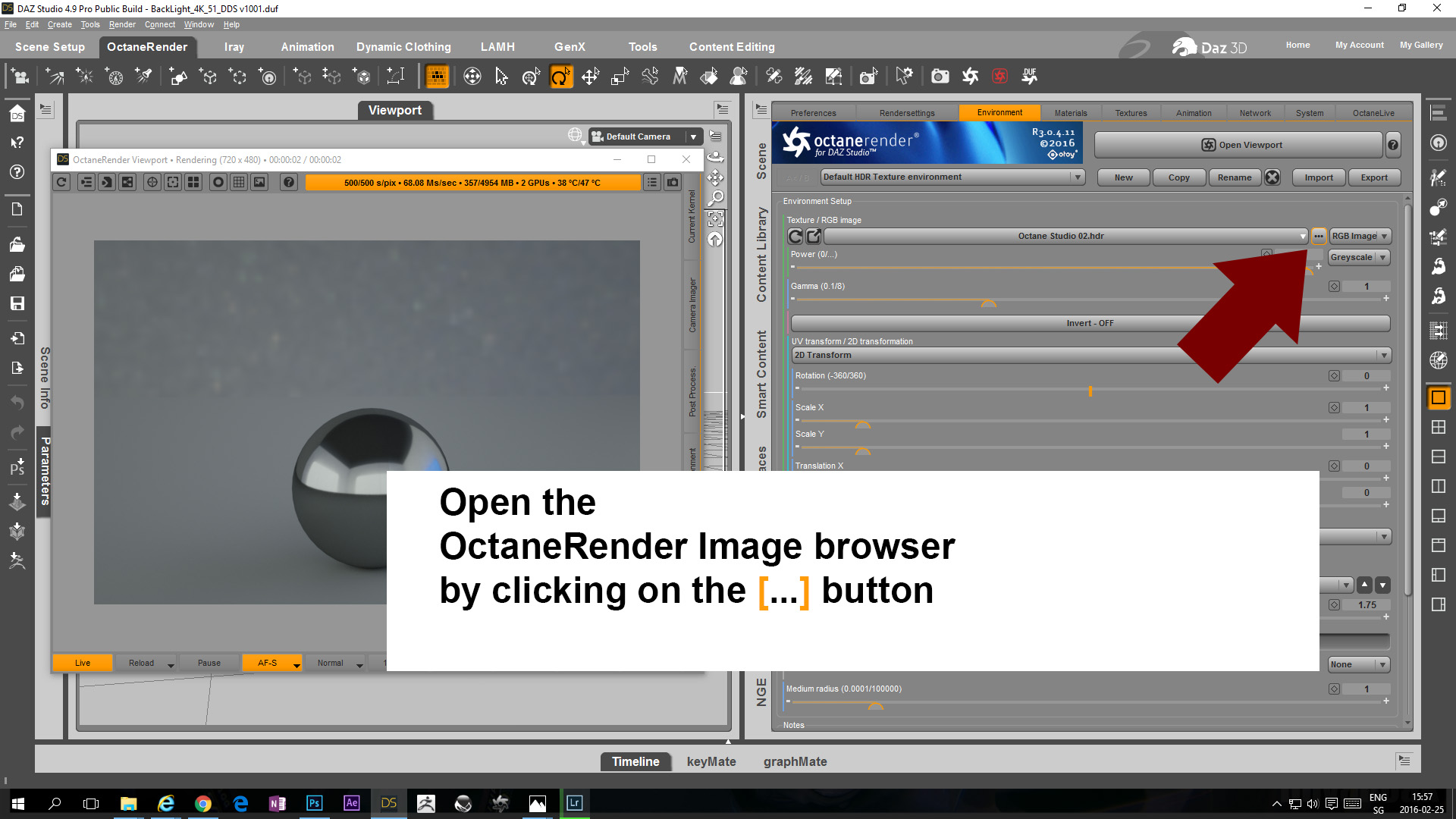
Task: Toggle the Live render button
Action: (x=82, y=663)
